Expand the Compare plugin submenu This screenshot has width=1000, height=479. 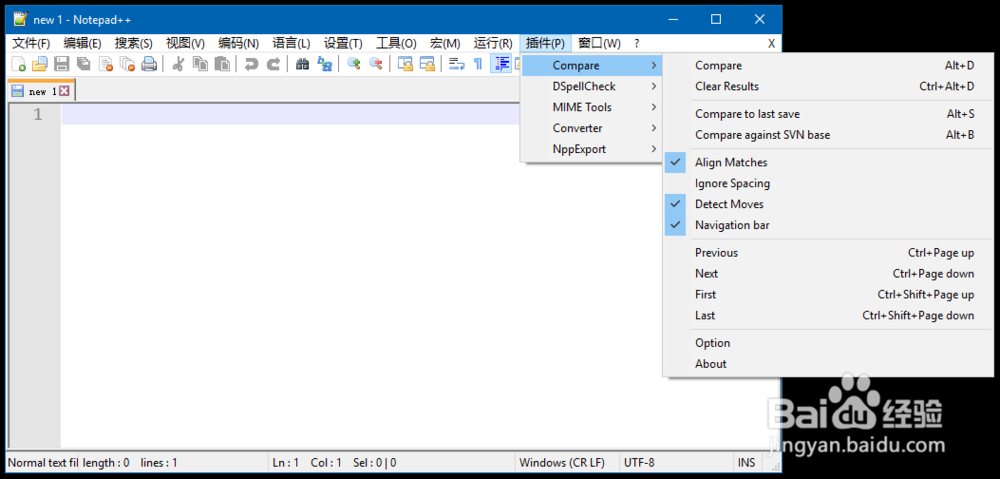(592, 66)
